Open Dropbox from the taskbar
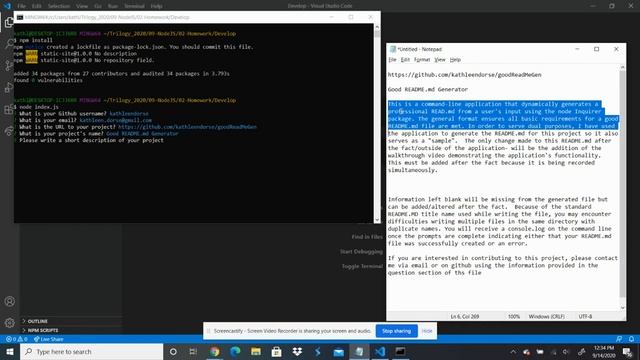The height and width of the screenshot is (360, 640). (297, 351)
